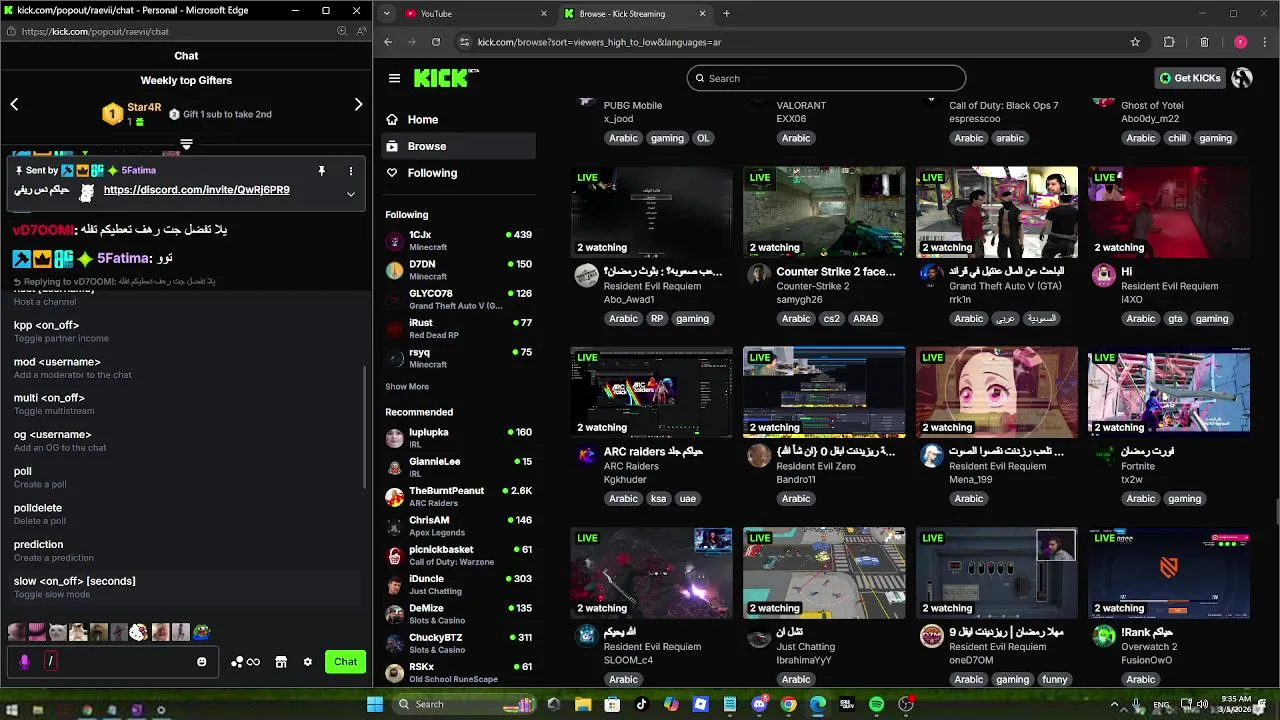Click the green Chat send button
1280x720 pixels.
coord(345,662)
